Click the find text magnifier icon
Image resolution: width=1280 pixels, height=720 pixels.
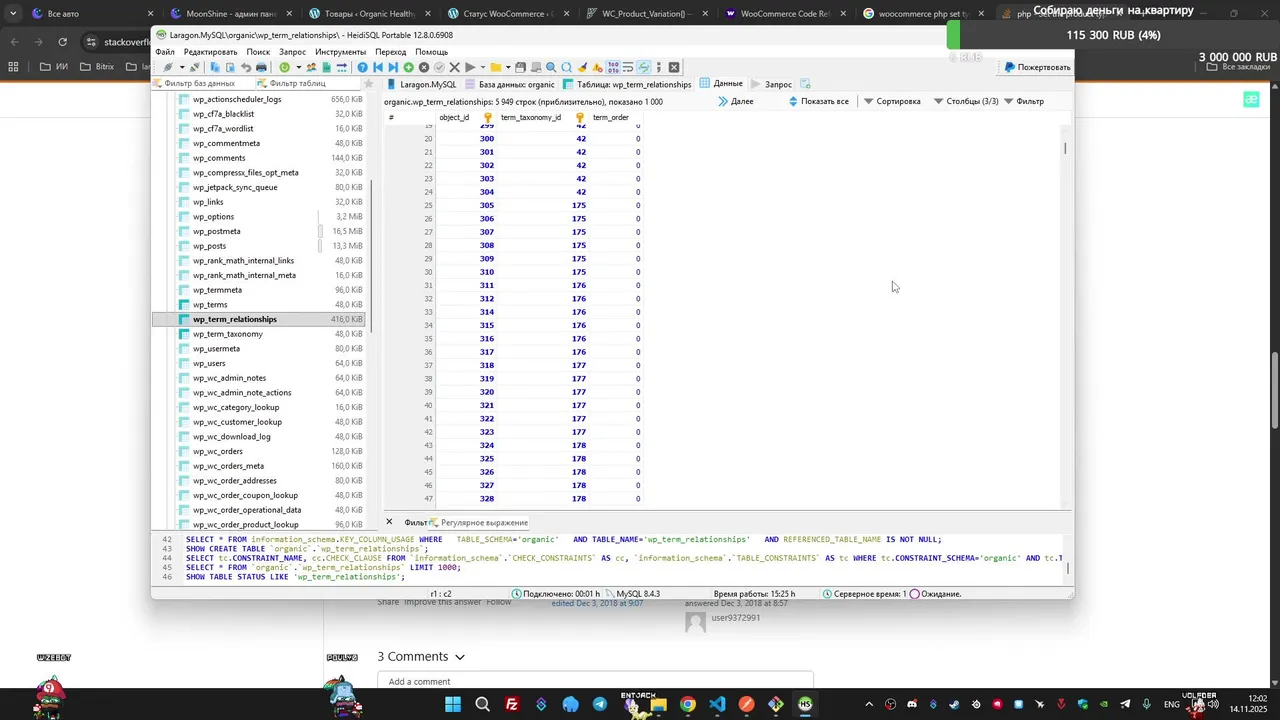(x=551, y=67)
